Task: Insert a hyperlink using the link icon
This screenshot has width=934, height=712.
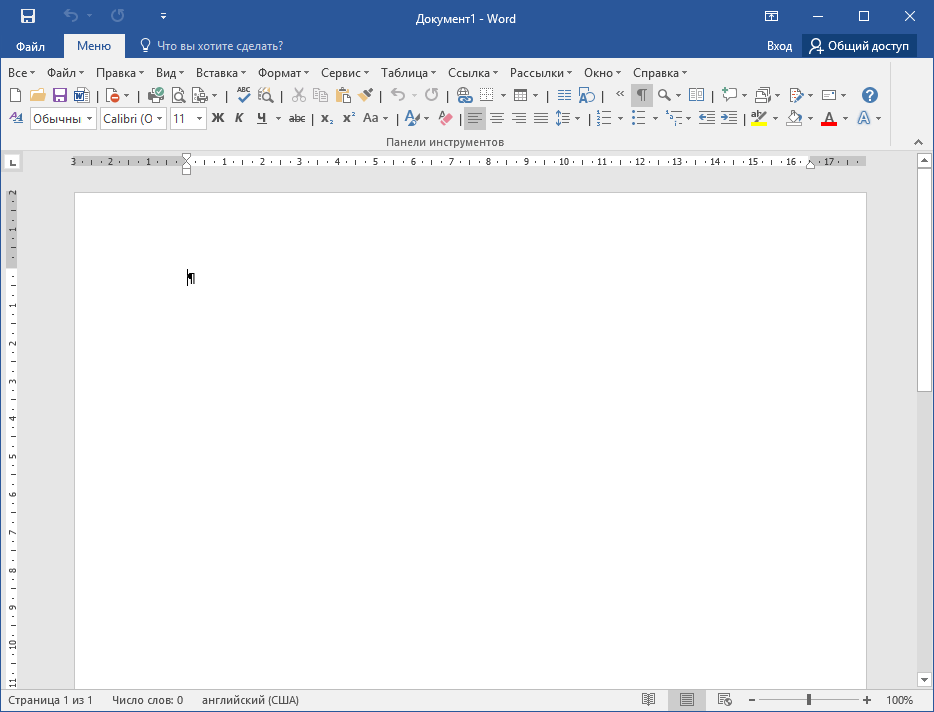Action: click(464, 95)
